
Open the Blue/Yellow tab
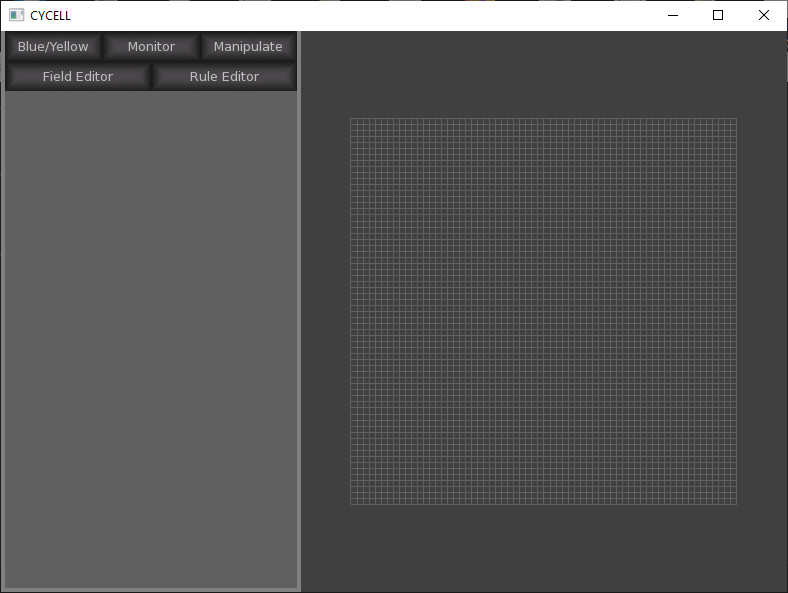click(x=53, y=47)
